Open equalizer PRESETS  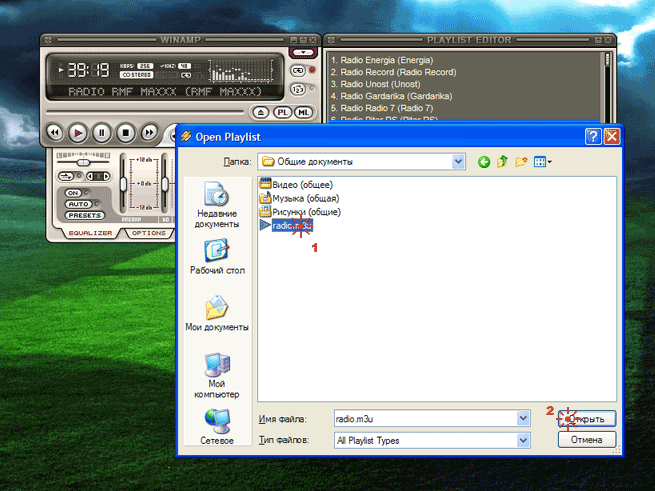click(x=85, y=216)
